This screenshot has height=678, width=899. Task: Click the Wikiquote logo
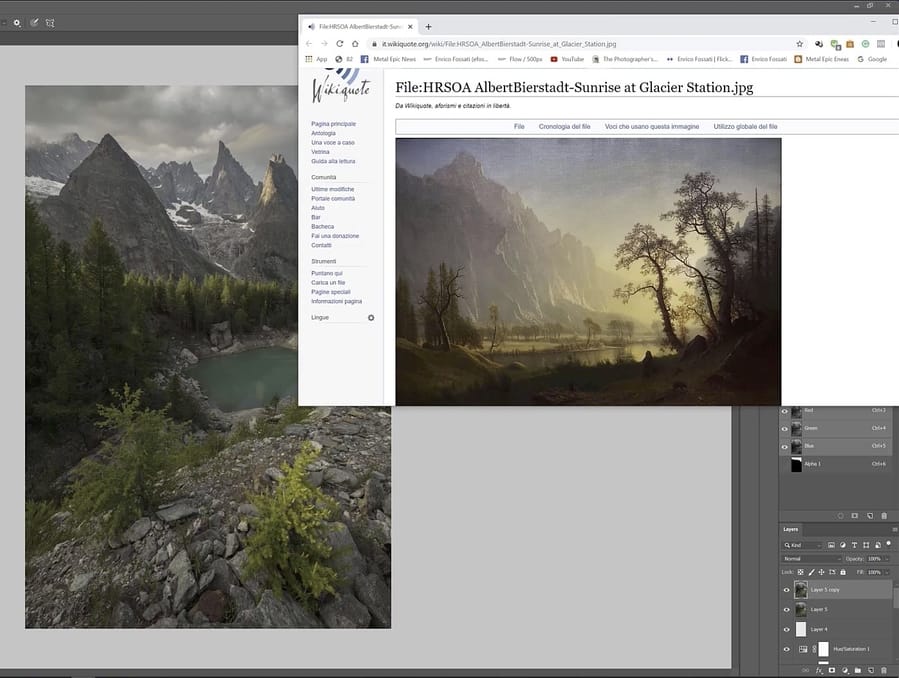point(341,85)
